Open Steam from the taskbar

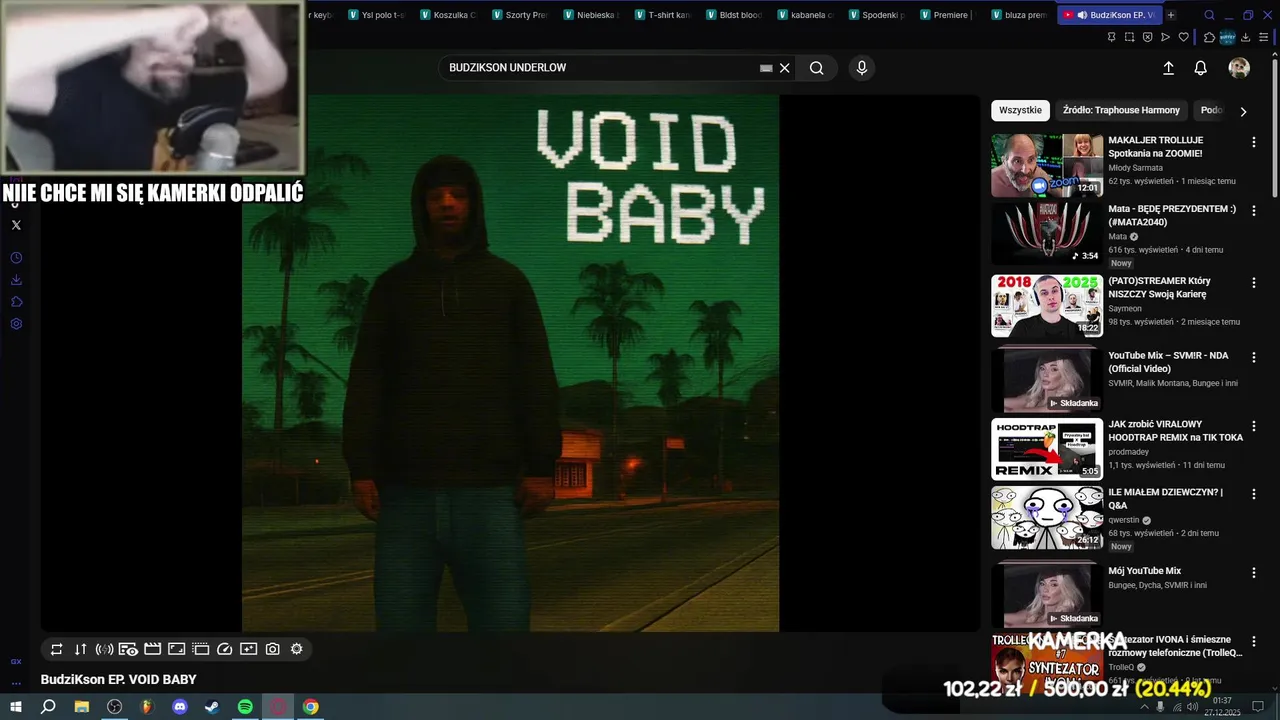click(212, 707)
